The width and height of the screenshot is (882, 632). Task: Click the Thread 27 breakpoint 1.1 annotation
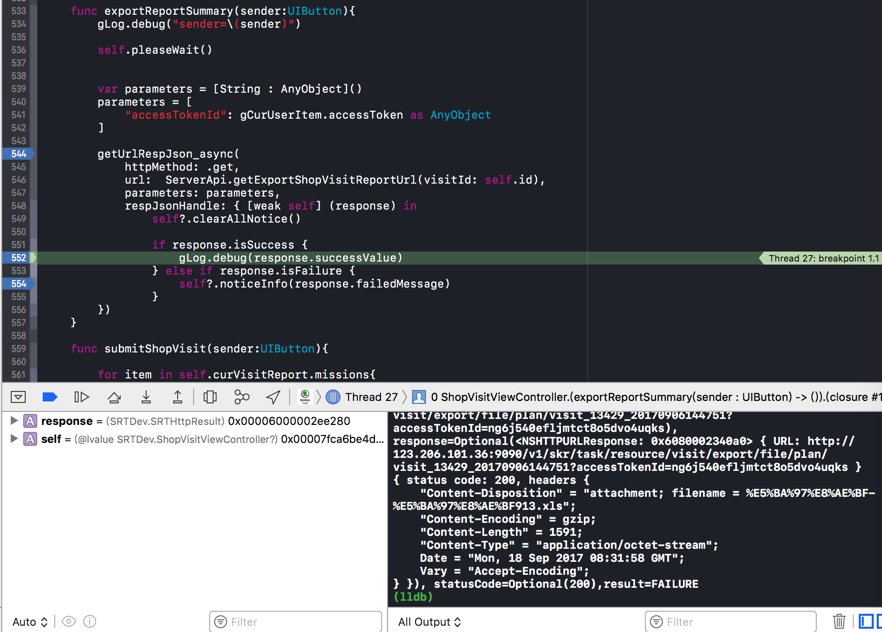(821, 258)
